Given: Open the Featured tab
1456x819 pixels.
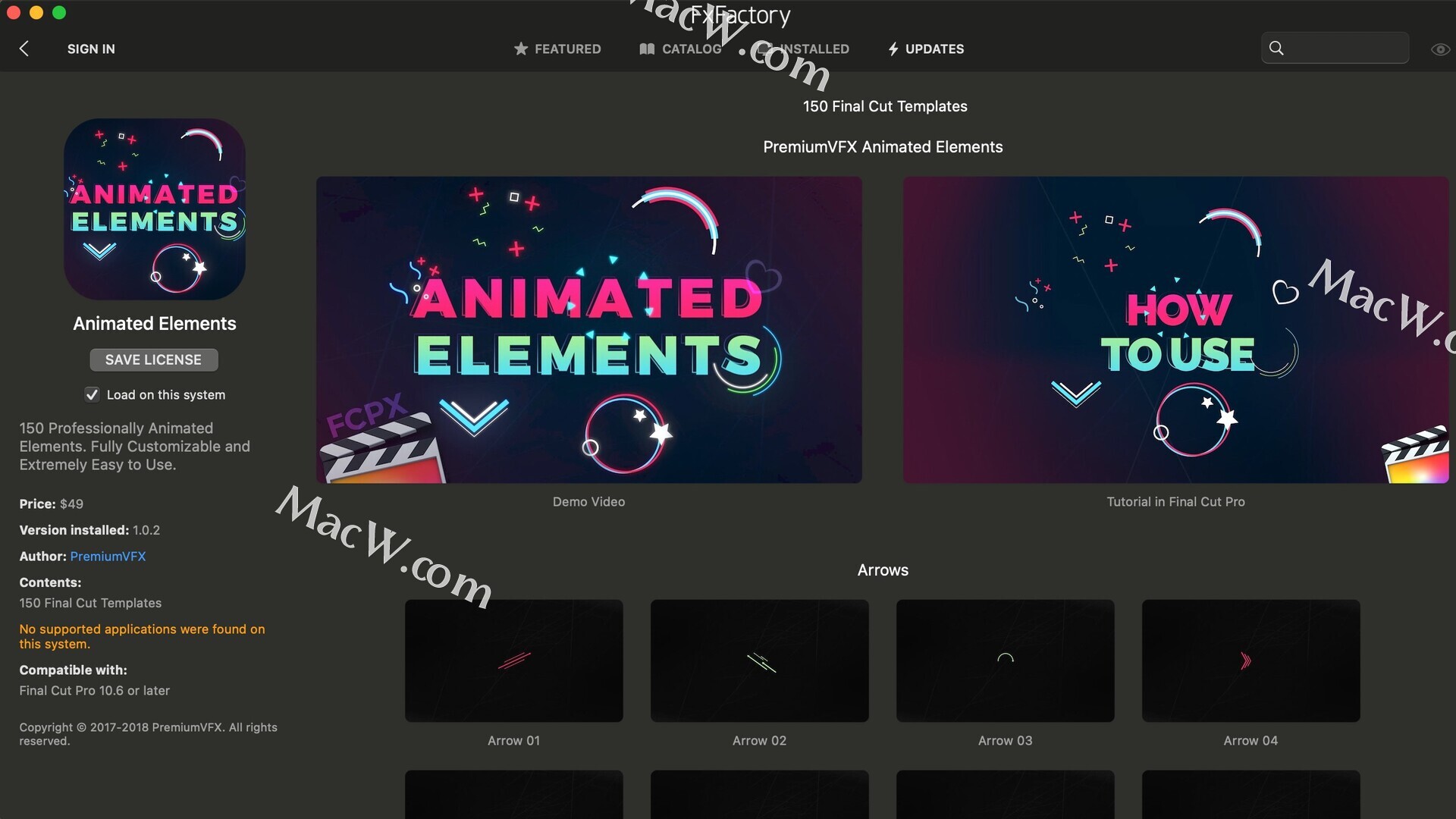Looking at the screenshot, I should point(557,49).
